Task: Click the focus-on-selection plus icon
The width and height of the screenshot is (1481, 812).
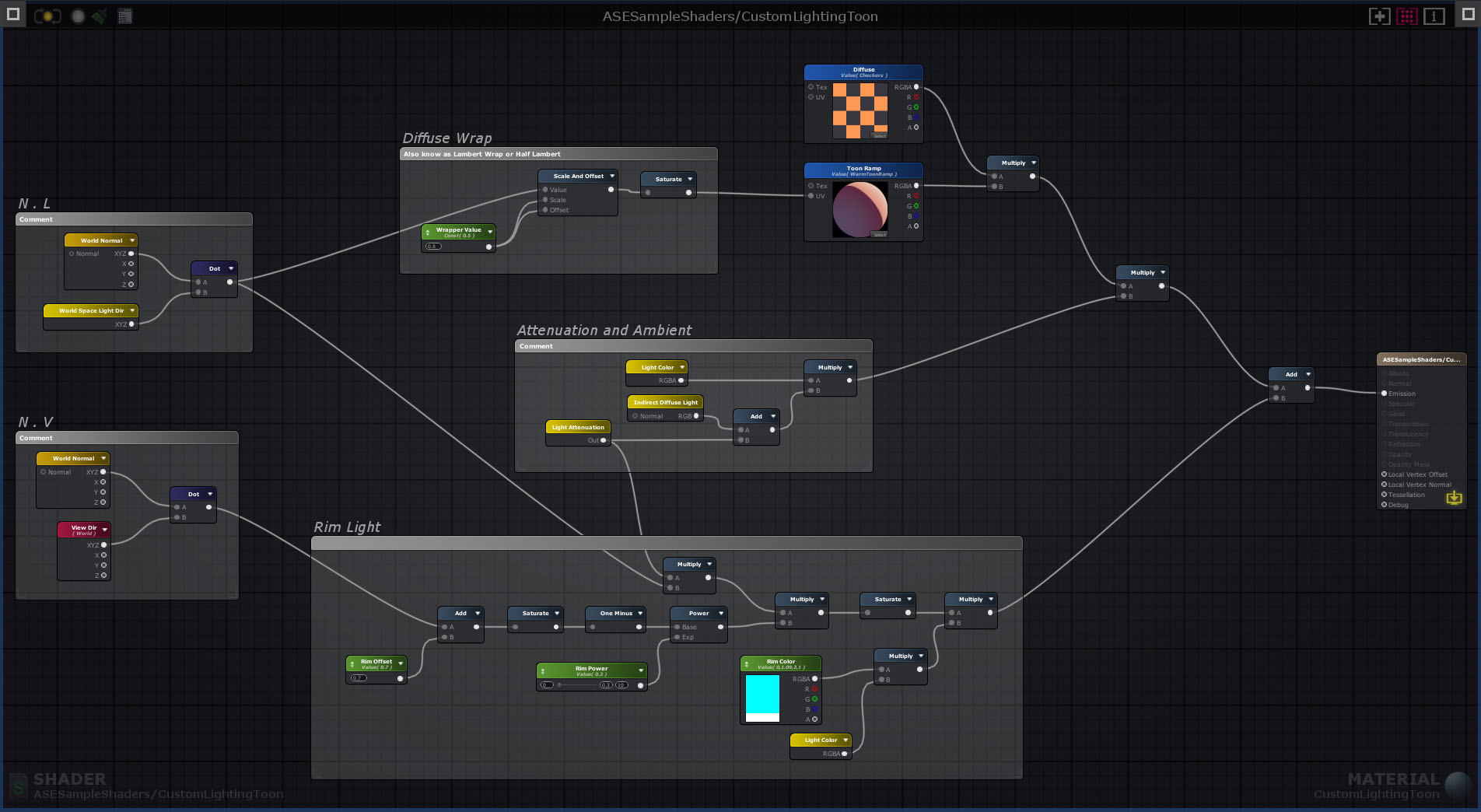Action: coord(1379,16)
